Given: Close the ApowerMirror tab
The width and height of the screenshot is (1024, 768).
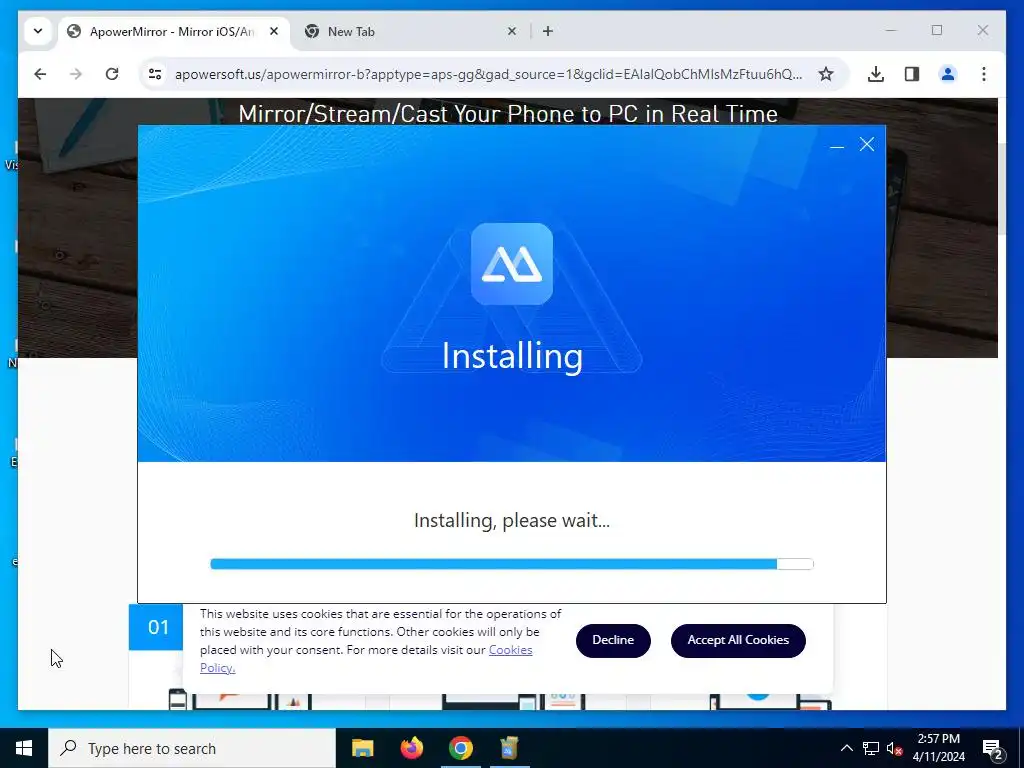Looking at the screenshot, I should (x=274, y=31).
